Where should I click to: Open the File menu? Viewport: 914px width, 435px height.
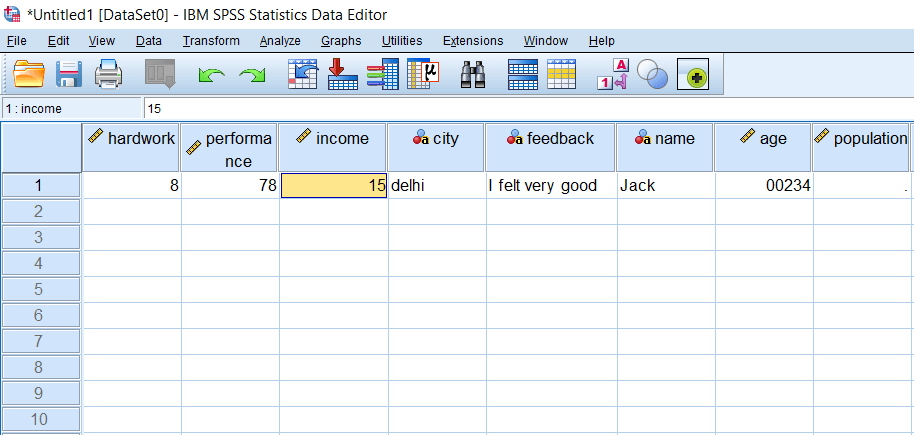pos(16,41)
